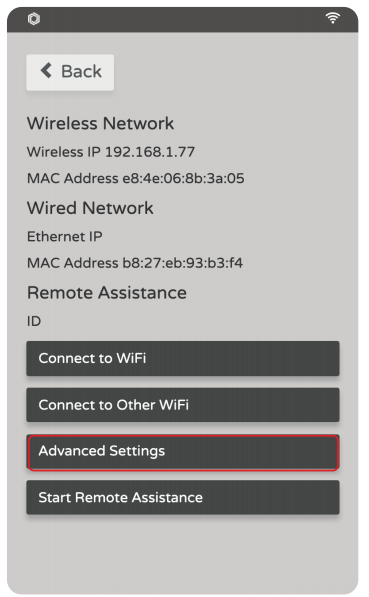369x597 pixels.
Task: Click the Wireless IP label text
Action: pyautogui.click(x=64, y=152)
